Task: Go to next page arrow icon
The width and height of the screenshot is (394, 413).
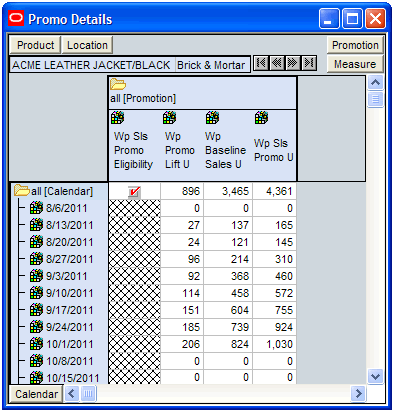Action: tap(293, 63)
